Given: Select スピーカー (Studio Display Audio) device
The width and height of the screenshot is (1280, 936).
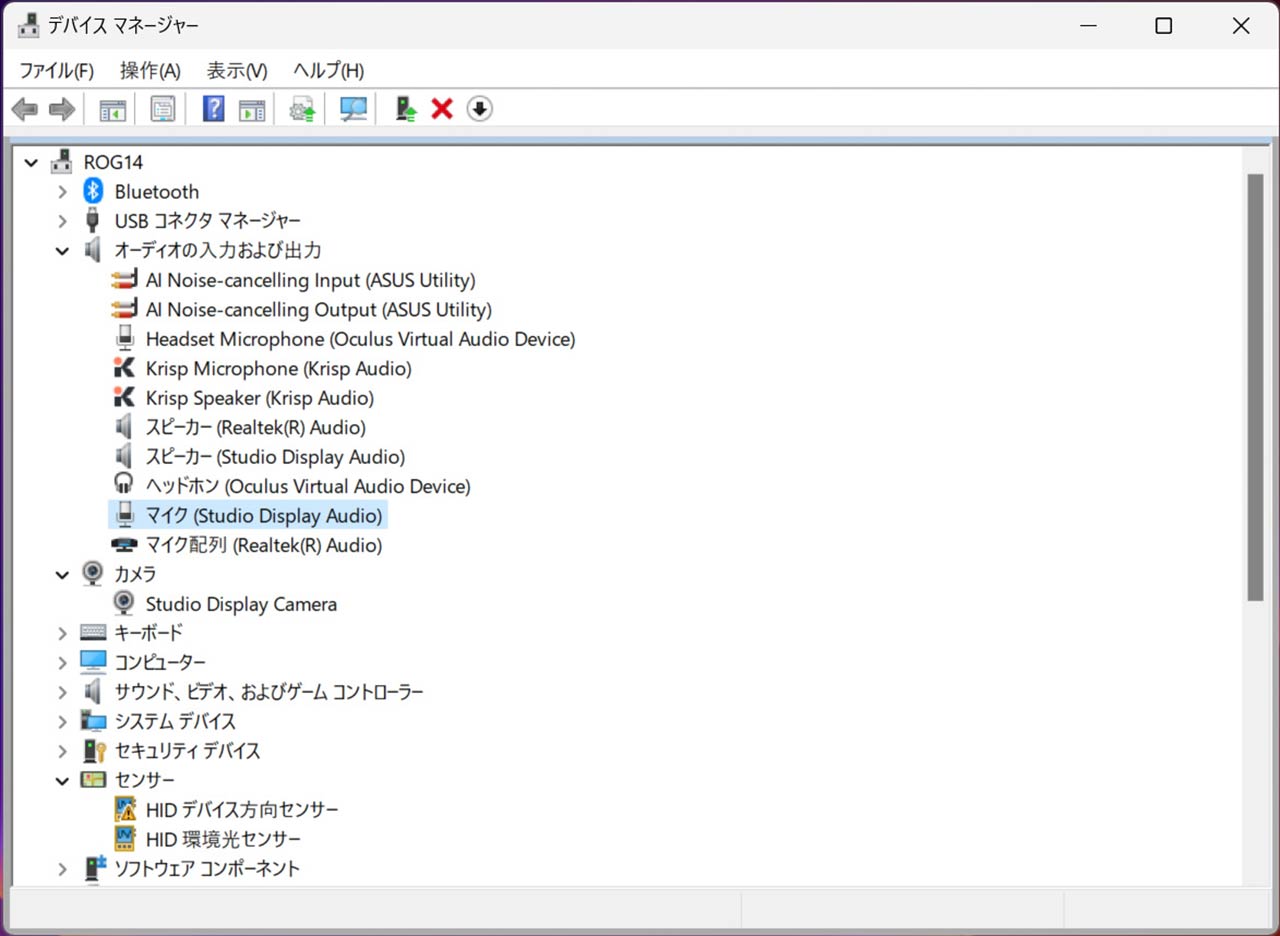Looking at the screenshot, I should pyautogui.click(x=275, y=457).
